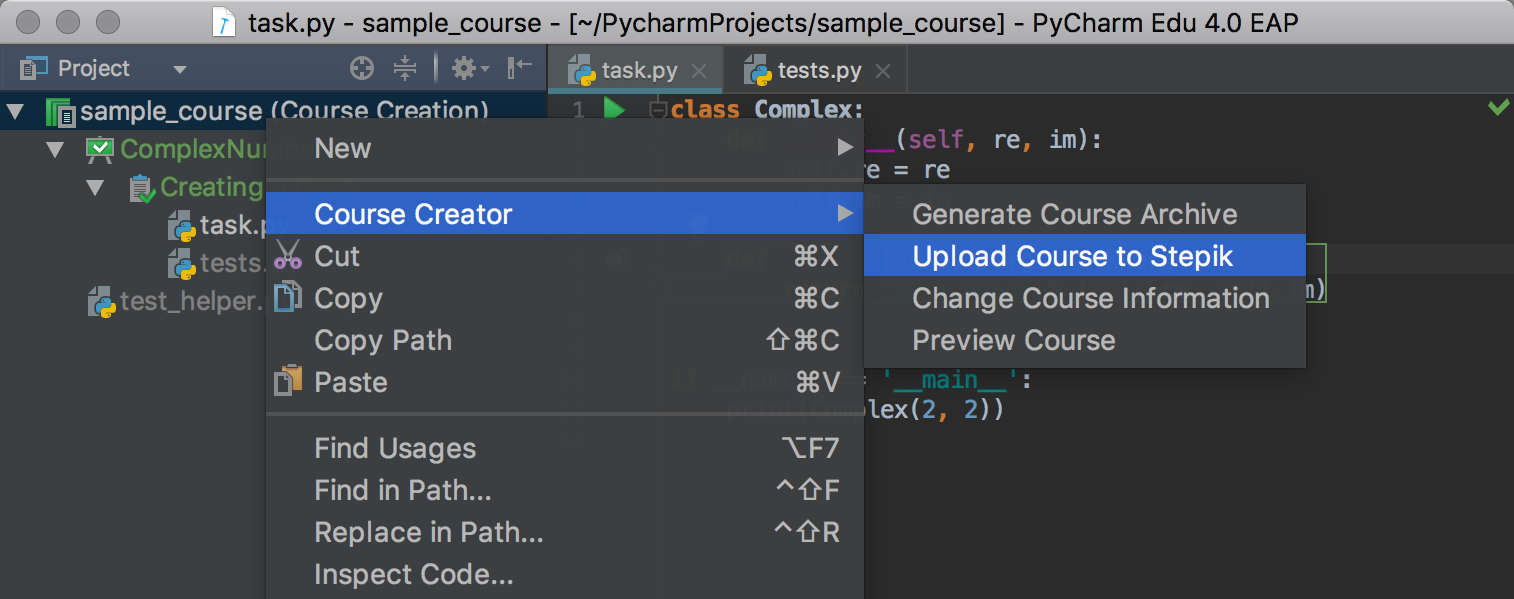Image resolution: width=1514 pixels, height=599 pixels.
Task: Choose Copy Path from the context menu
Action: pos(564,340)
